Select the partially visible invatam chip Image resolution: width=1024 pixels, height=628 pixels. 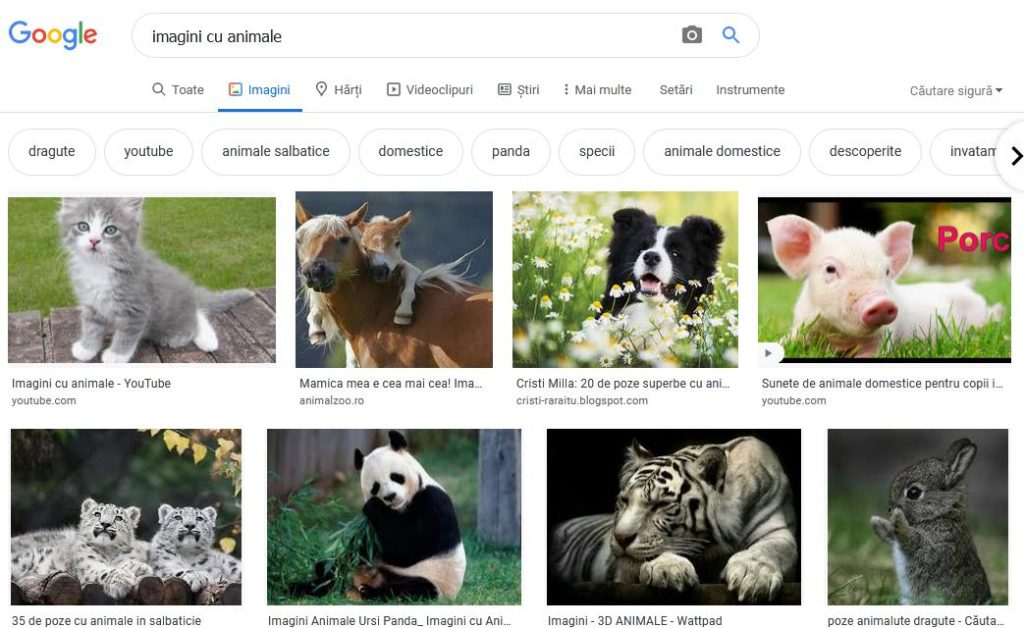pyautogui.click(x=965, y=151)
